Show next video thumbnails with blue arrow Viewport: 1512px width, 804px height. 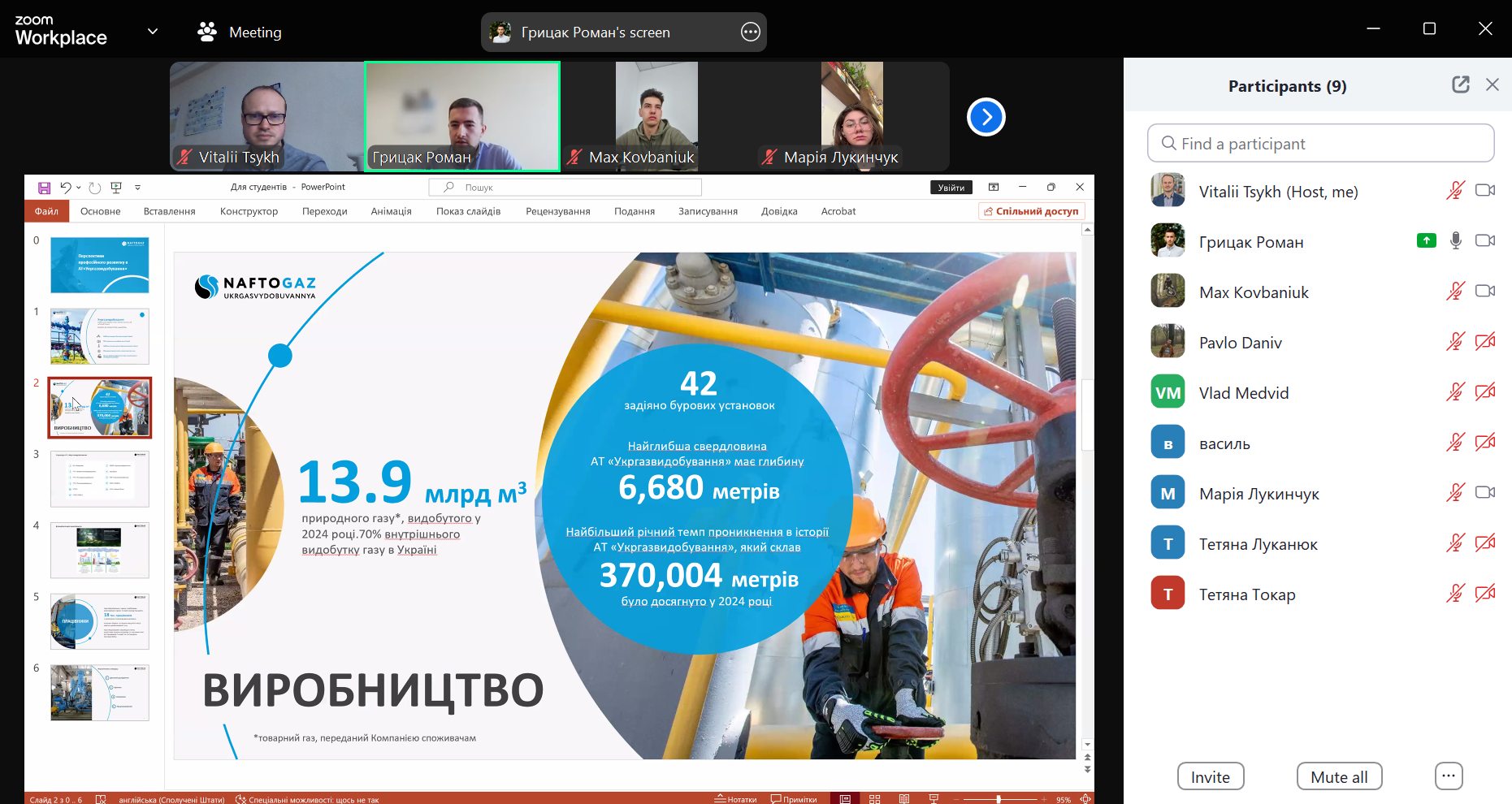[986, 117]
